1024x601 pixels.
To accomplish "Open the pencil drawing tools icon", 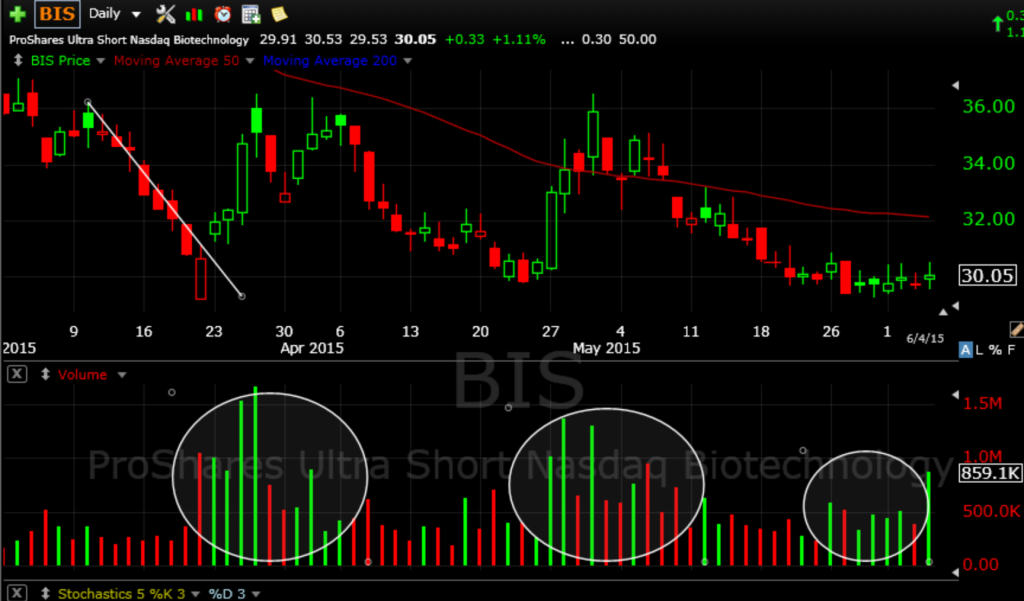I will point(1016,329).
